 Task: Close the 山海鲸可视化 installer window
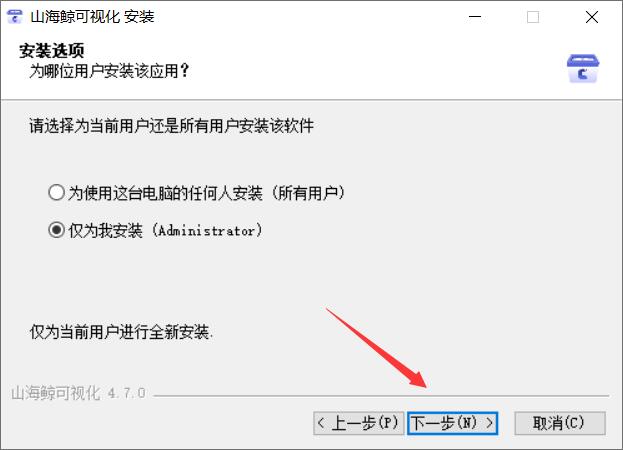click(592, 17)
